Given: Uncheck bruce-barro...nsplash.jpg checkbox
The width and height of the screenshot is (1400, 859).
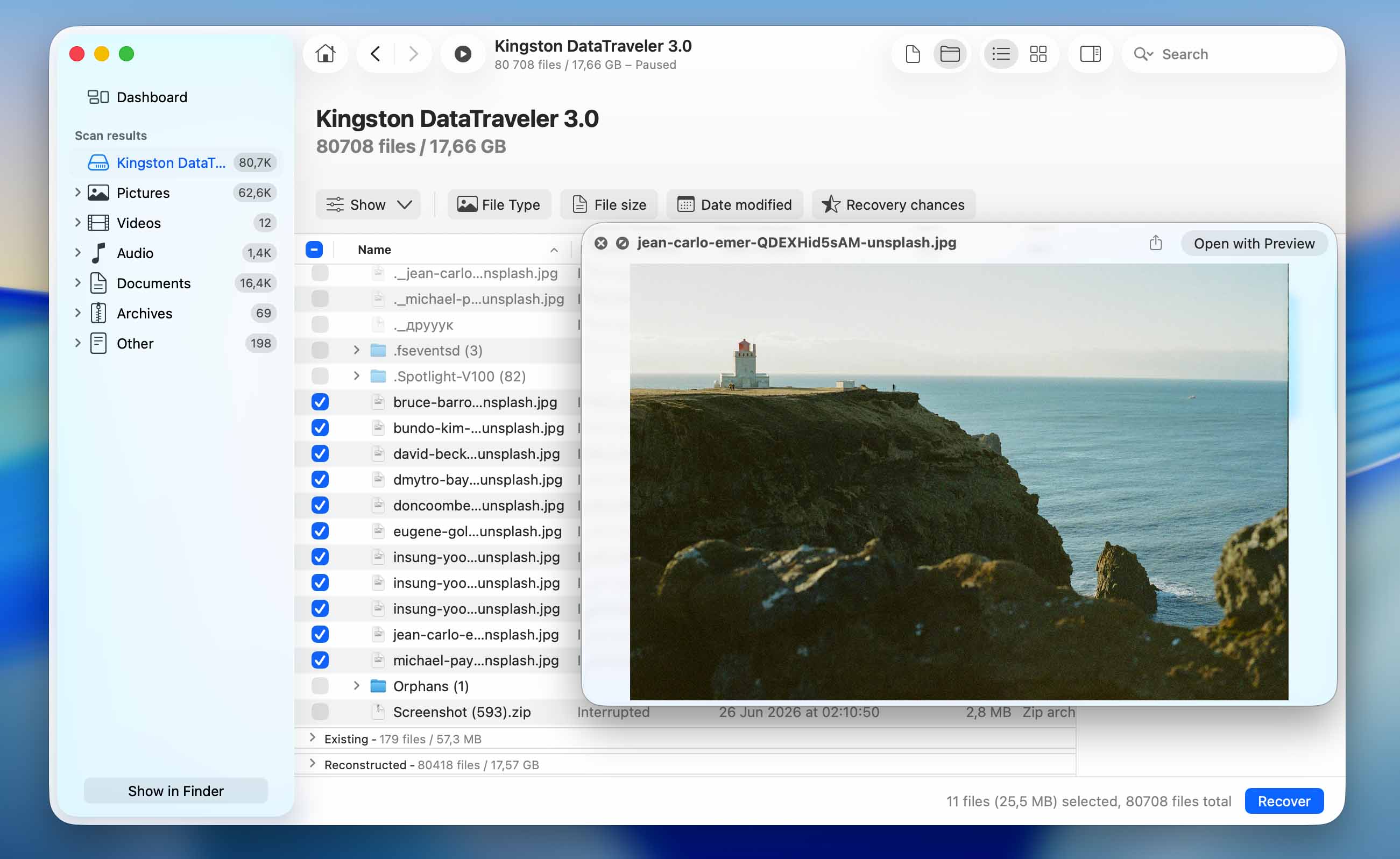Looking at the screenshot, I should coord(320,402).
